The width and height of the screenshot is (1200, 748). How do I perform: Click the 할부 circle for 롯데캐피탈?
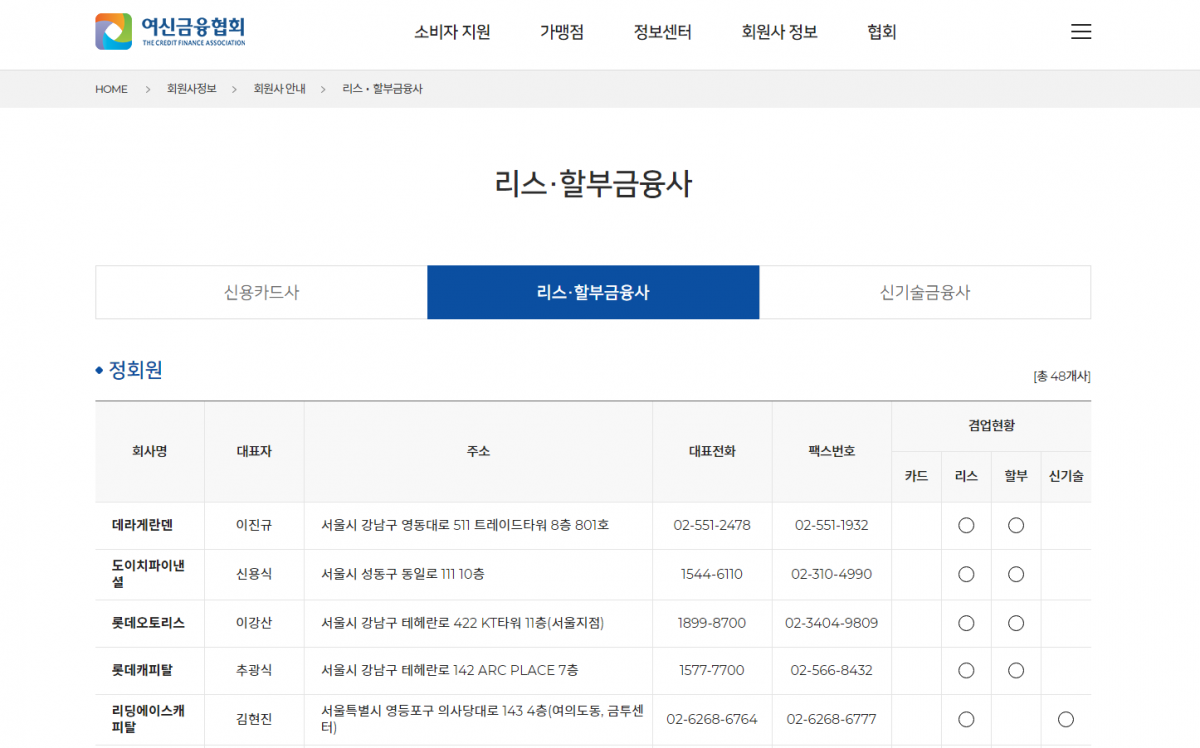pyautogui.click(x=1016, y=670)
